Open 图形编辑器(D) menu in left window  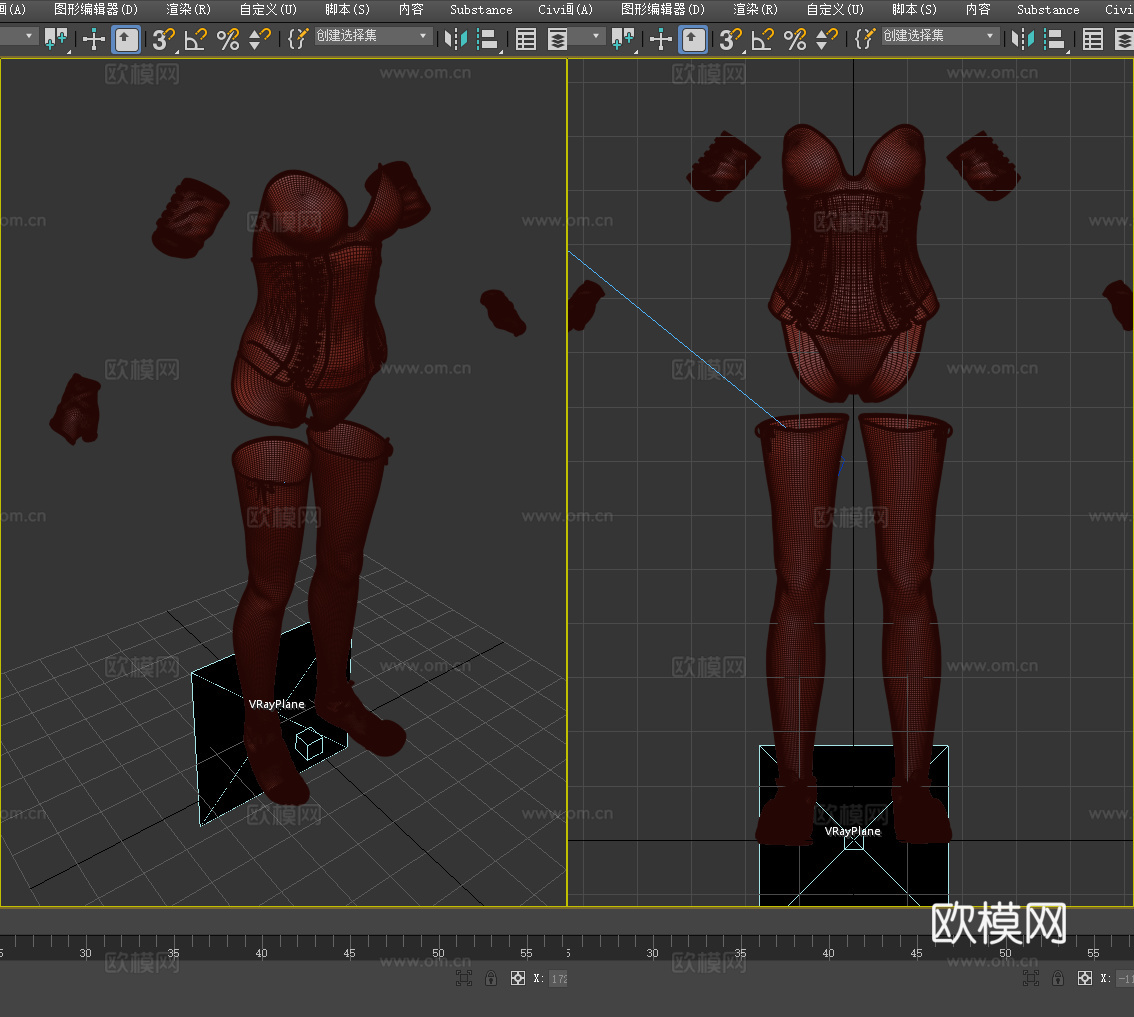96,9
